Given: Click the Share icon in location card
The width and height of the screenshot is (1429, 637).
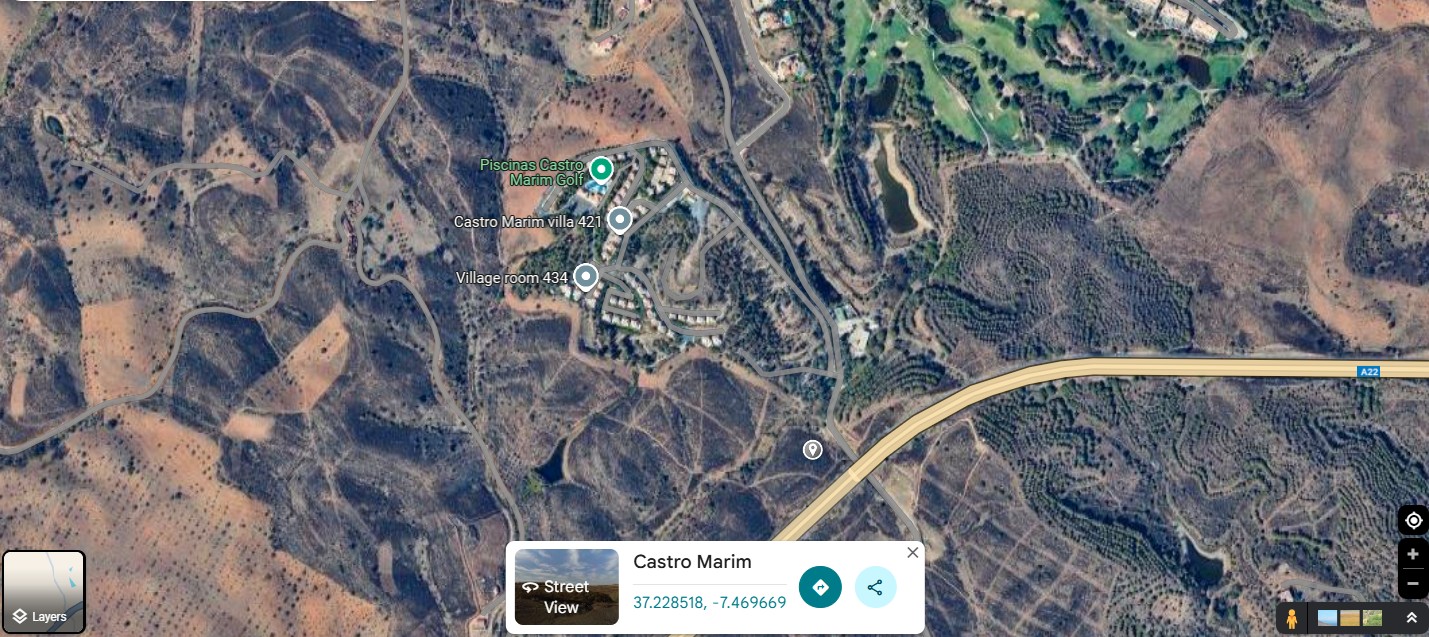Looking at the screenshot, I should click(x=875, y=587).
